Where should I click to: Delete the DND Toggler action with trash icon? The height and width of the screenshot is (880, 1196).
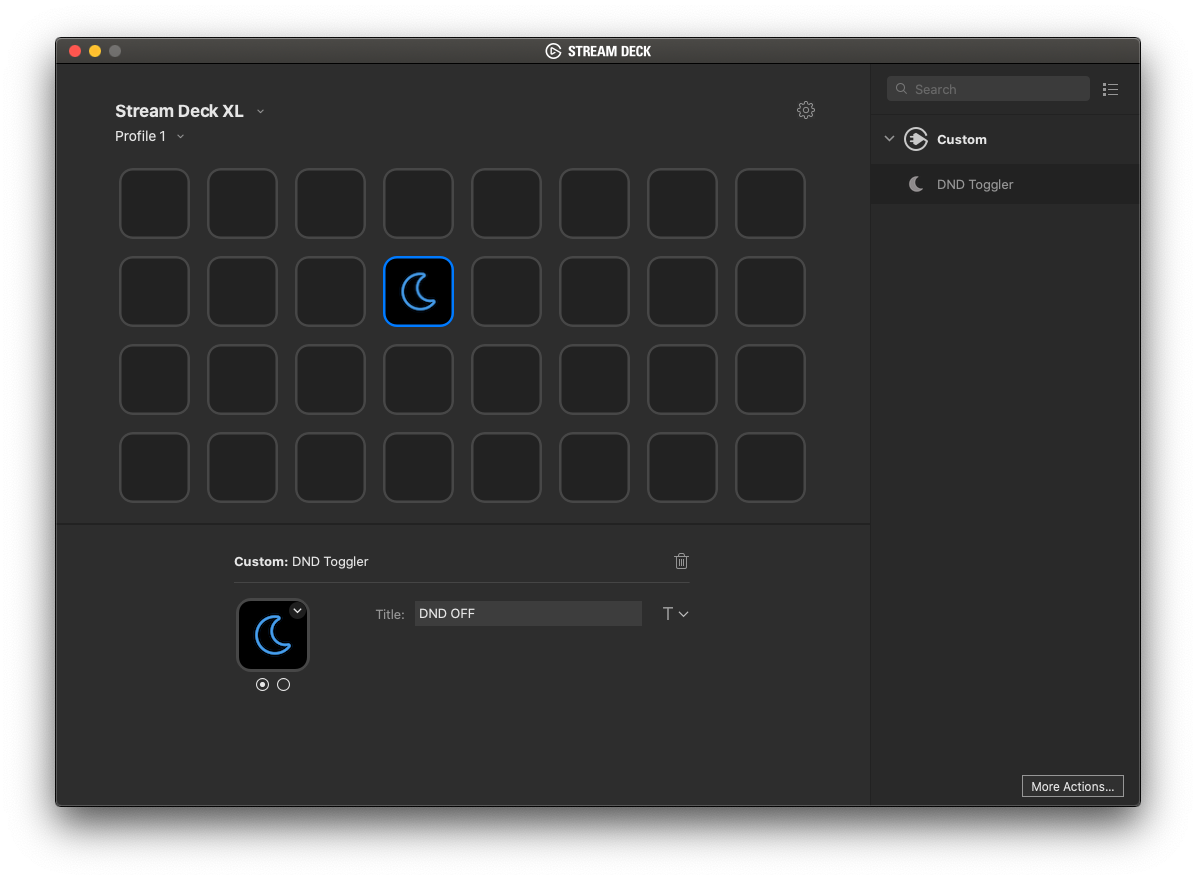[681, 561]
